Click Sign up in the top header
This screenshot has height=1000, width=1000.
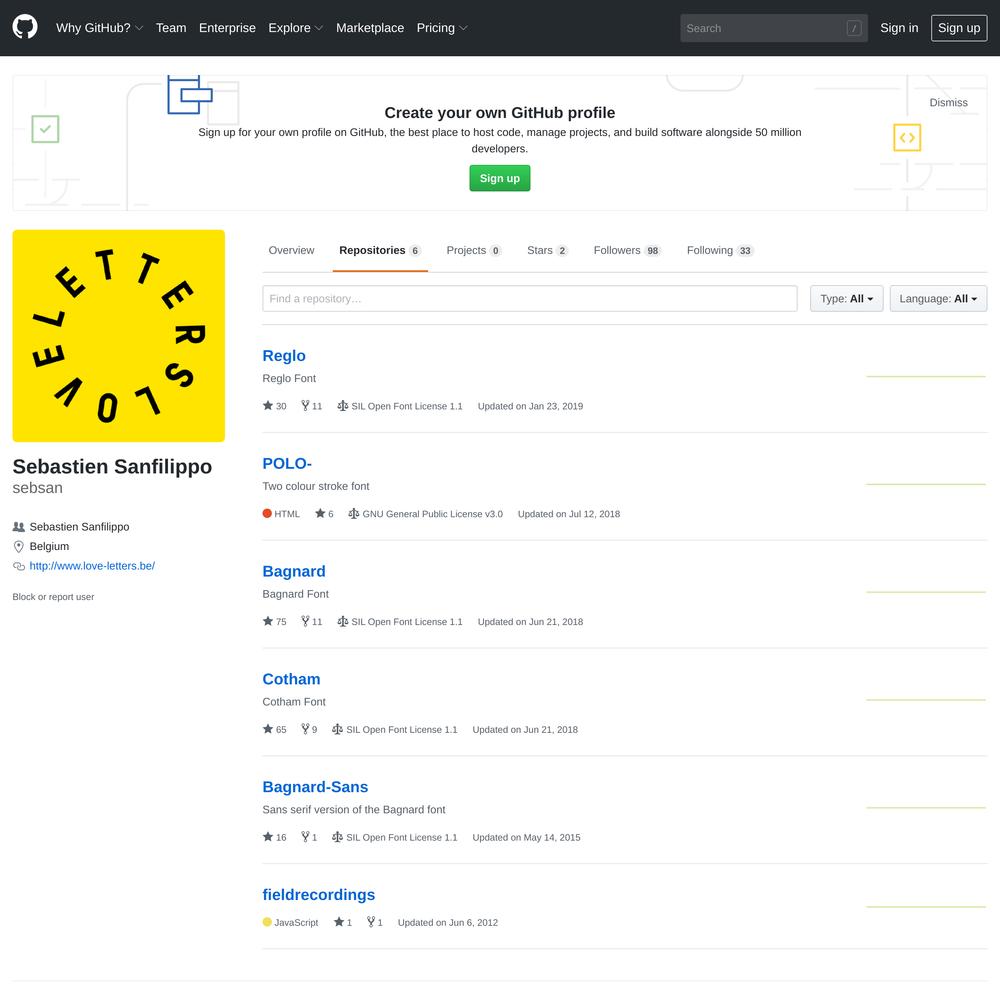coord(959,28)
